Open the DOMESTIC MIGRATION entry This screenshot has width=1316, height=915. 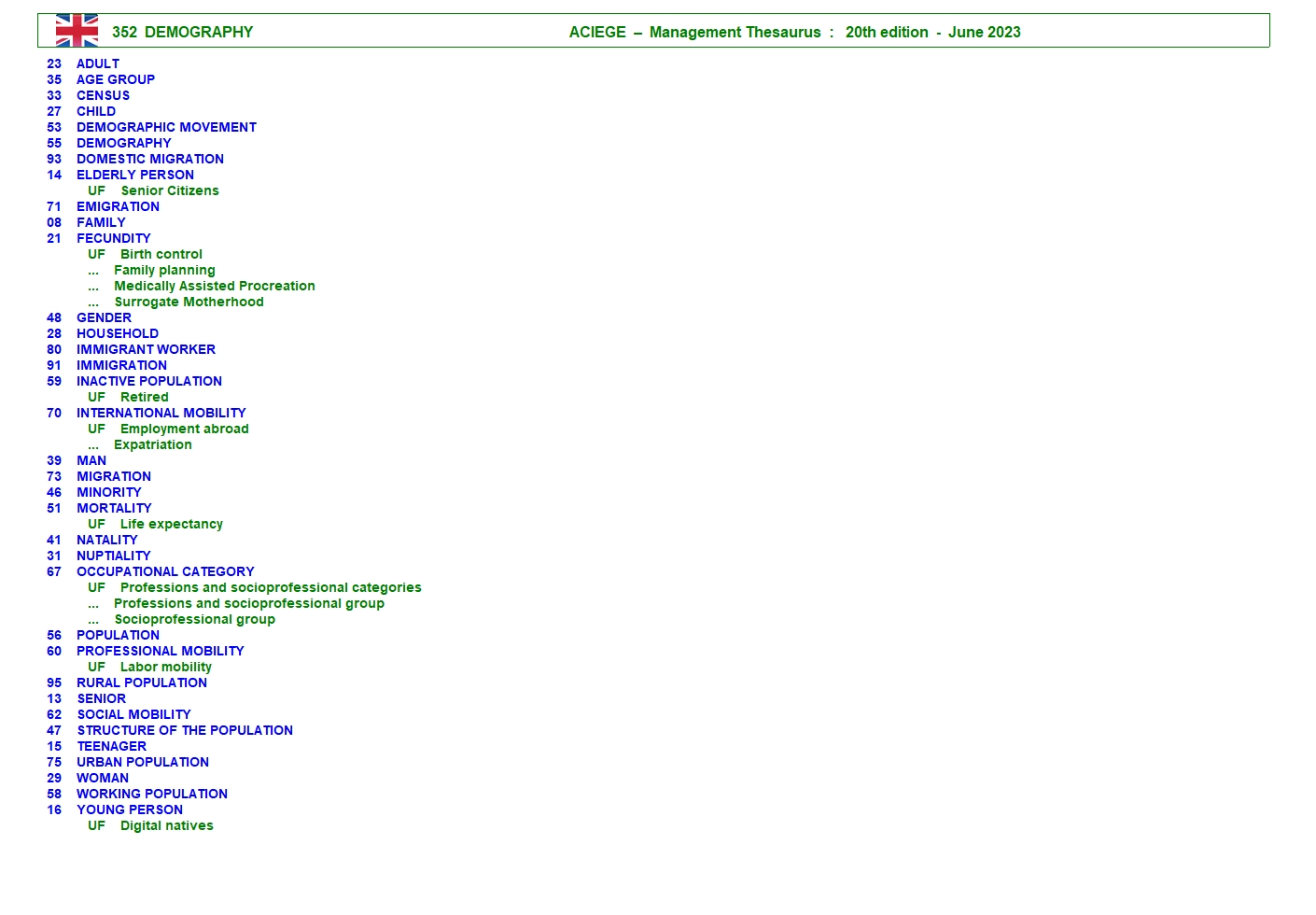tap(150, 159)
